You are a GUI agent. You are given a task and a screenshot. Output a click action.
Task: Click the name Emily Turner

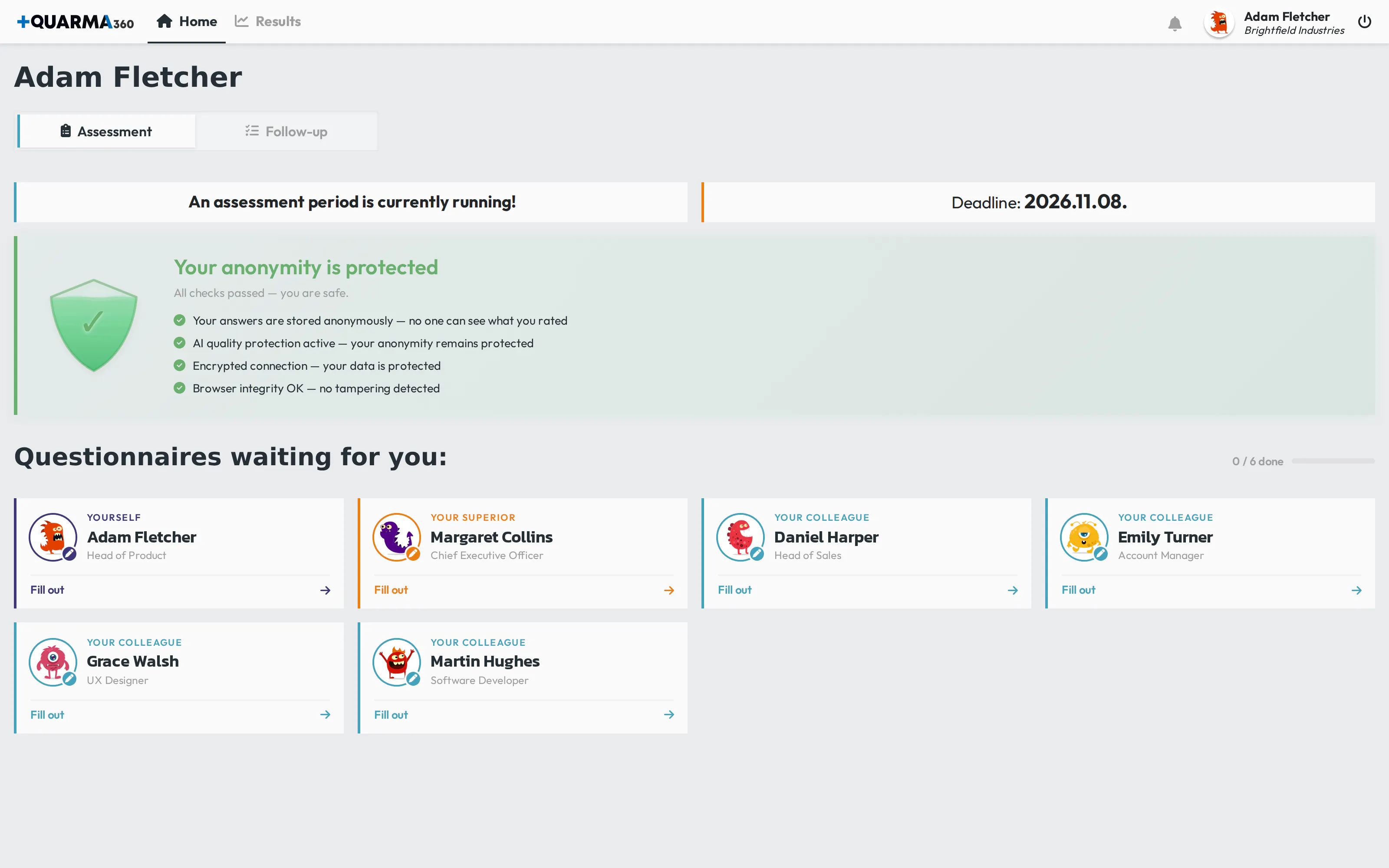pos(1165,537)
